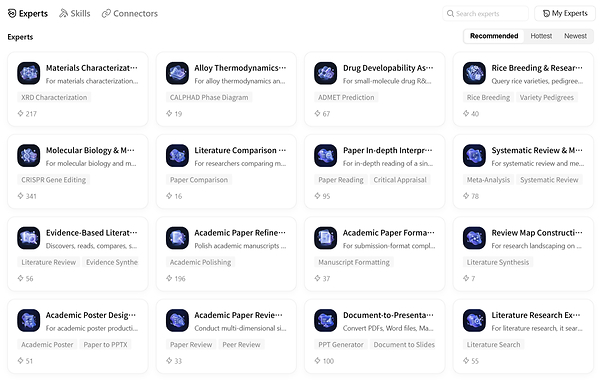Open the Paper In-depth Interpretation icon
This screenshot has width=600, height=381.
[326, 155]
